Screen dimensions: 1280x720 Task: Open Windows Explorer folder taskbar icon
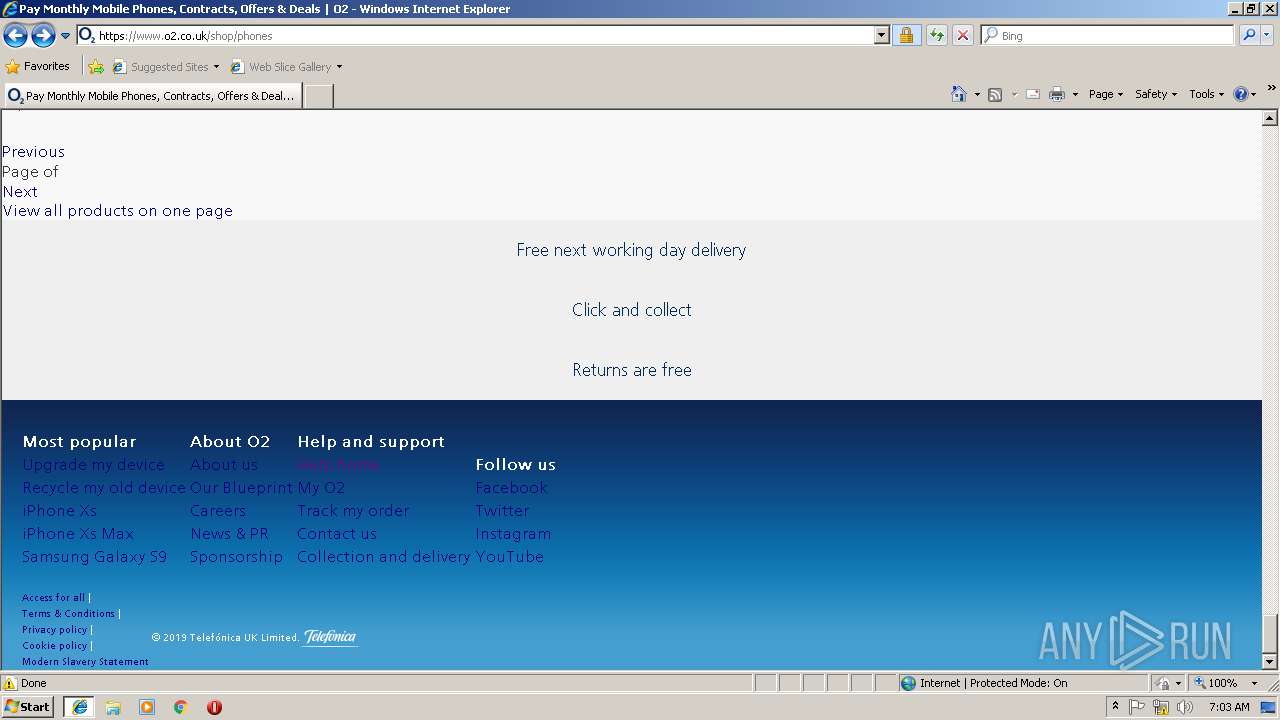click(113, 707)
